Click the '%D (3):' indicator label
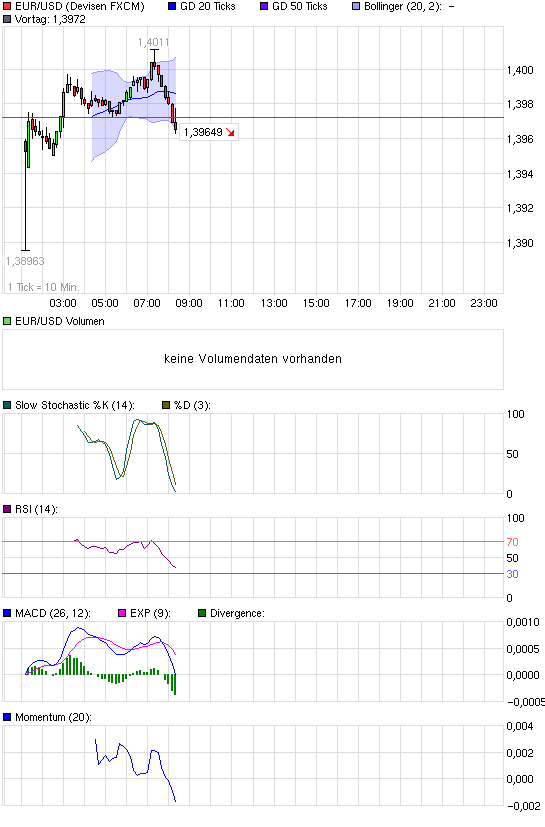This screenshot has height=827, width=545. 193,405
